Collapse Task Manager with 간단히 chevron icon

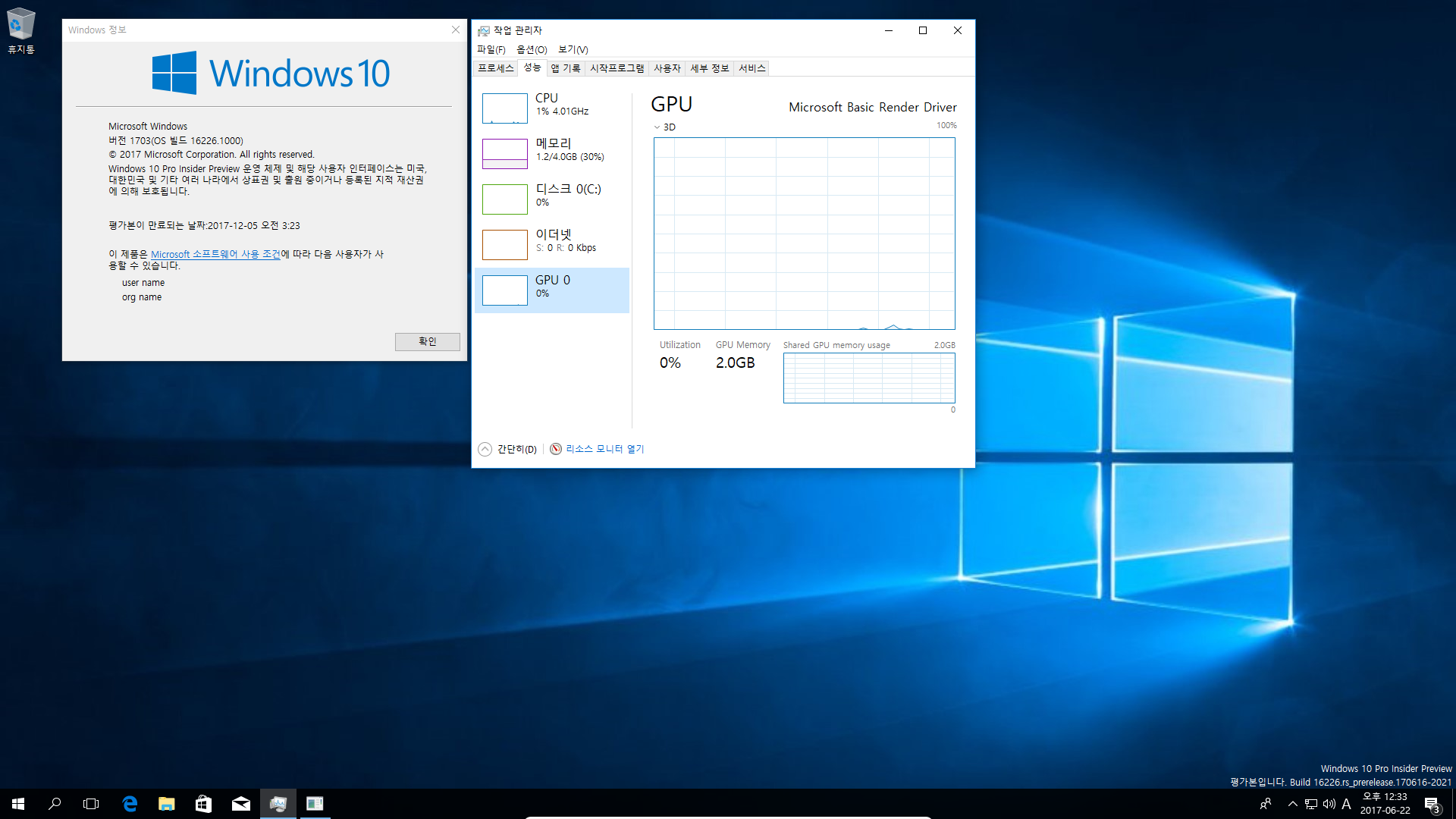(485, 449)
